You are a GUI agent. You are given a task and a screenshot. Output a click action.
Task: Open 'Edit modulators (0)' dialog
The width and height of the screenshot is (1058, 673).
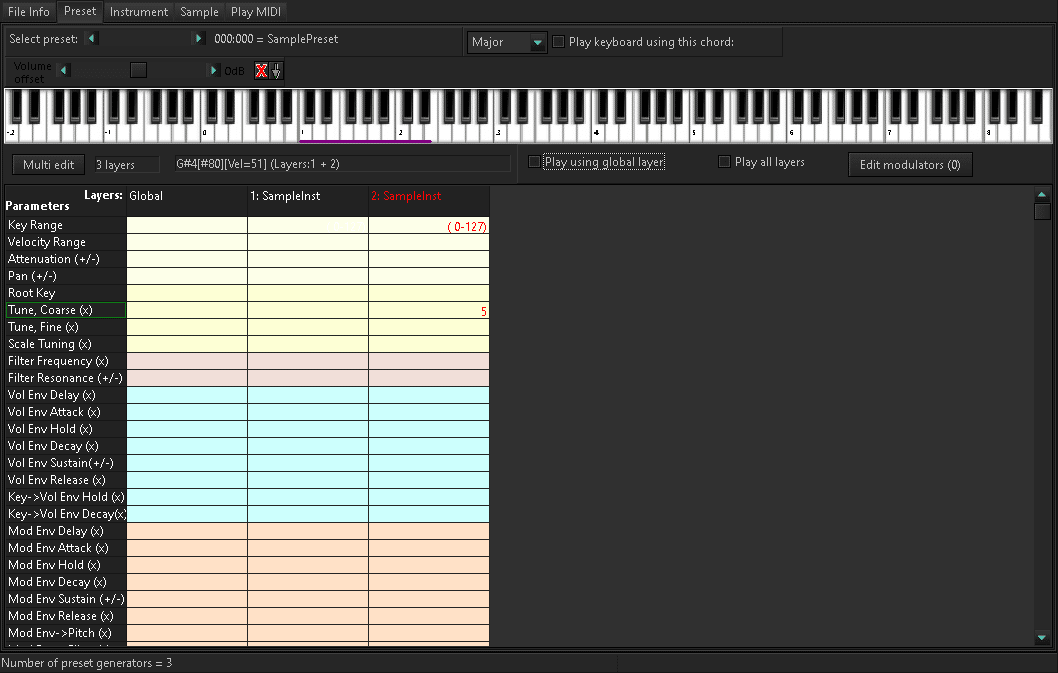click(x=910, y=164)
